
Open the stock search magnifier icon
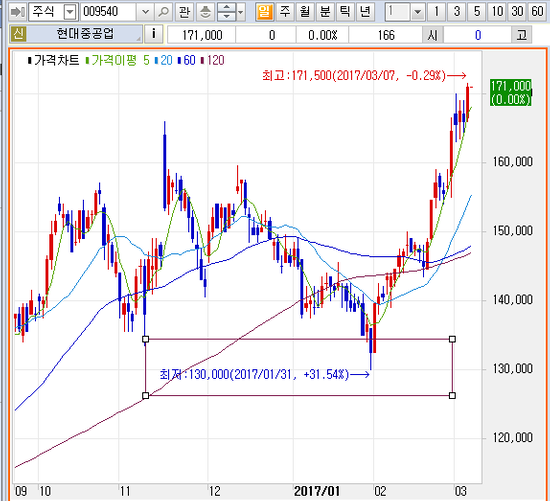(163, 12)
